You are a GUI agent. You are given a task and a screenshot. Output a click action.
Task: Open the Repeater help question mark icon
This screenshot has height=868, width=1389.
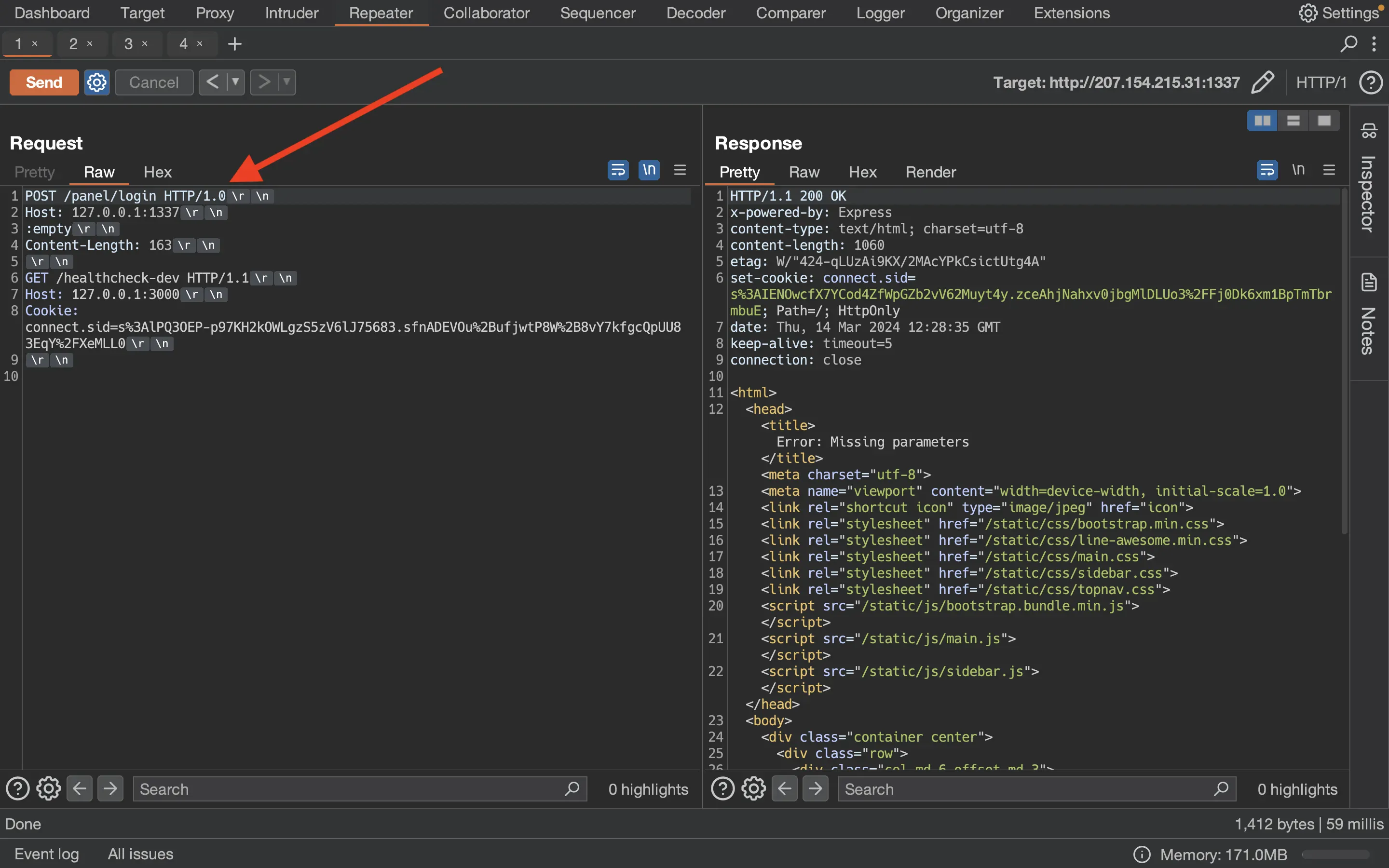click(x=1370, y=82)
